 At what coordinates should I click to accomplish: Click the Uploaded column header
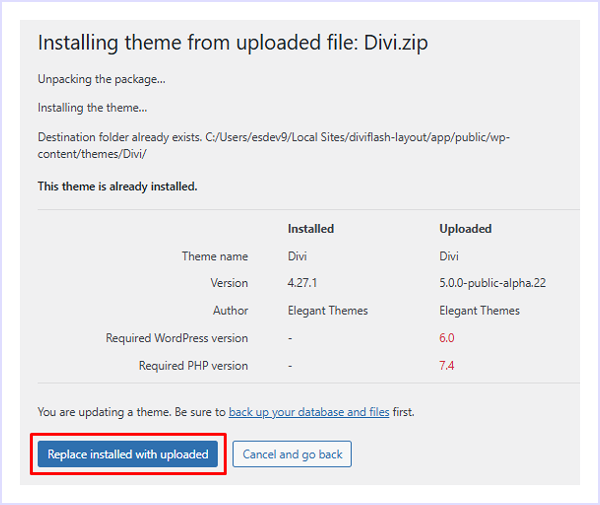(x=465, y=229)
